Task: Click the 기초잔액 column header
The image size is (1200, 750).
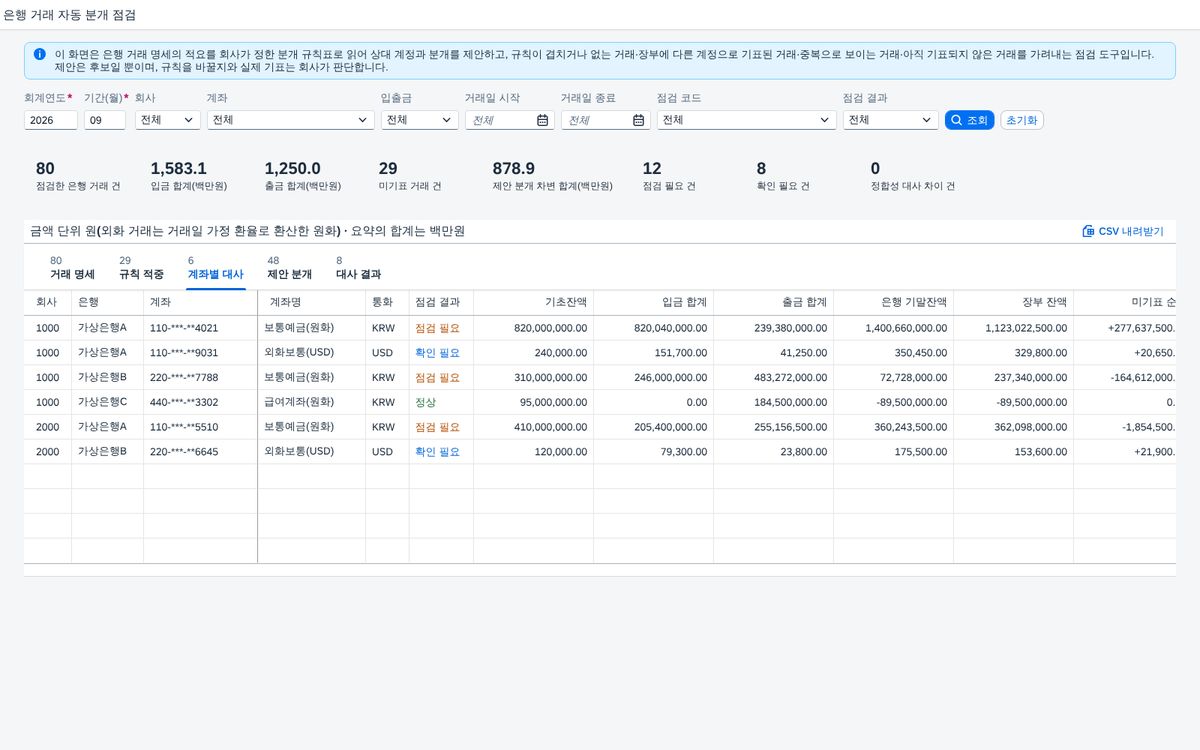Action: (x=533, y=302)
